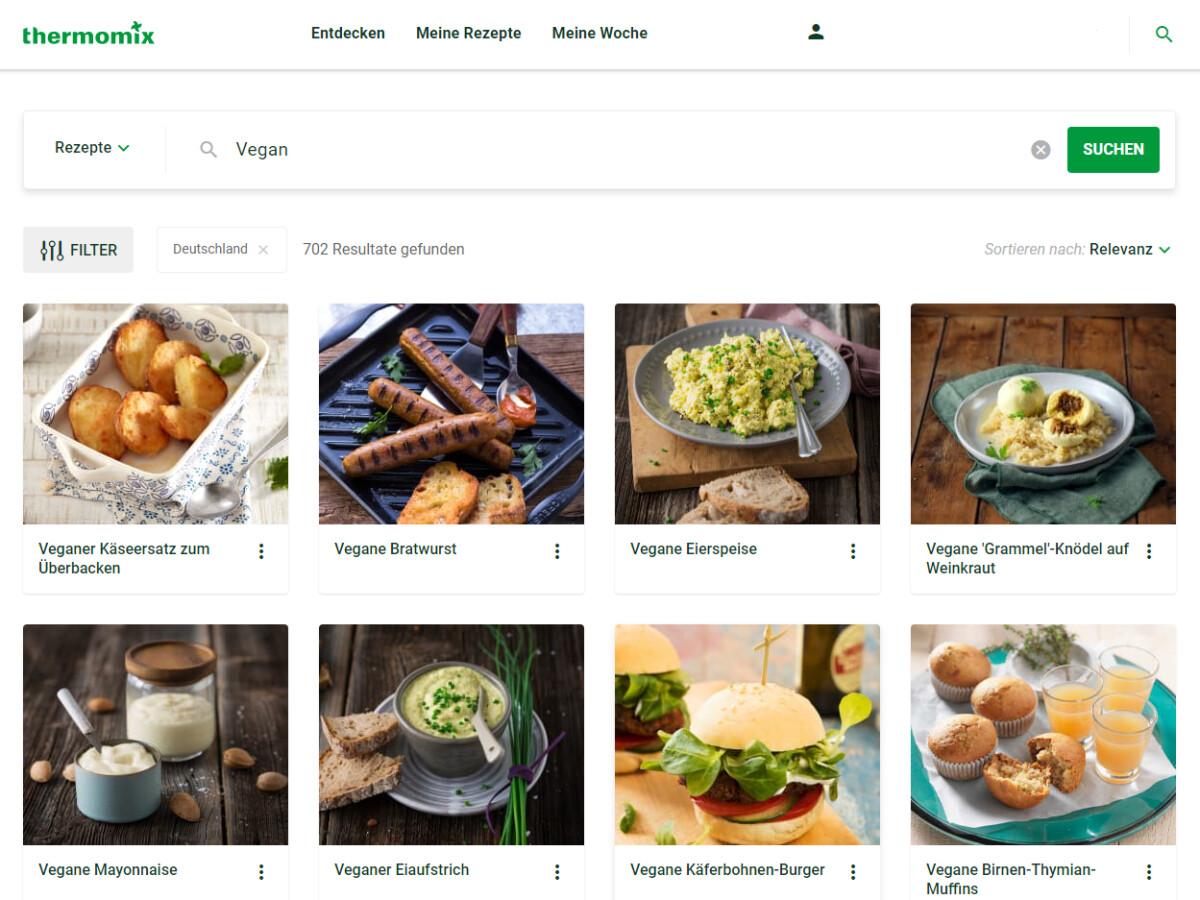Open the Vegane 'Grammel'-Knödel recipe thumbnail
1200x900 pixels.
[x=1043, y=414]
